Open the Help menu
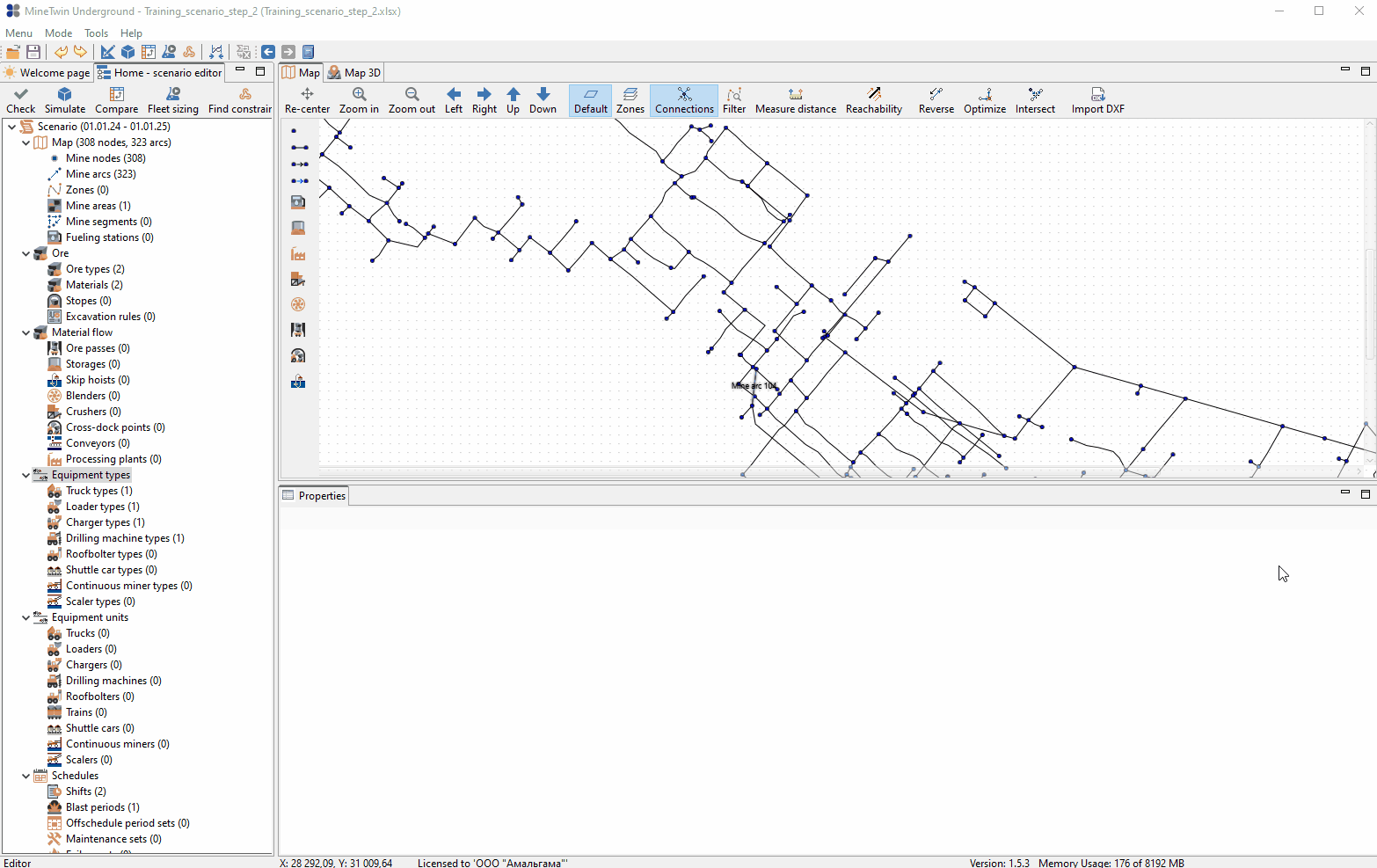Image resolution: width=1377 pixels, height=868 pixels. tap(131, 33)
